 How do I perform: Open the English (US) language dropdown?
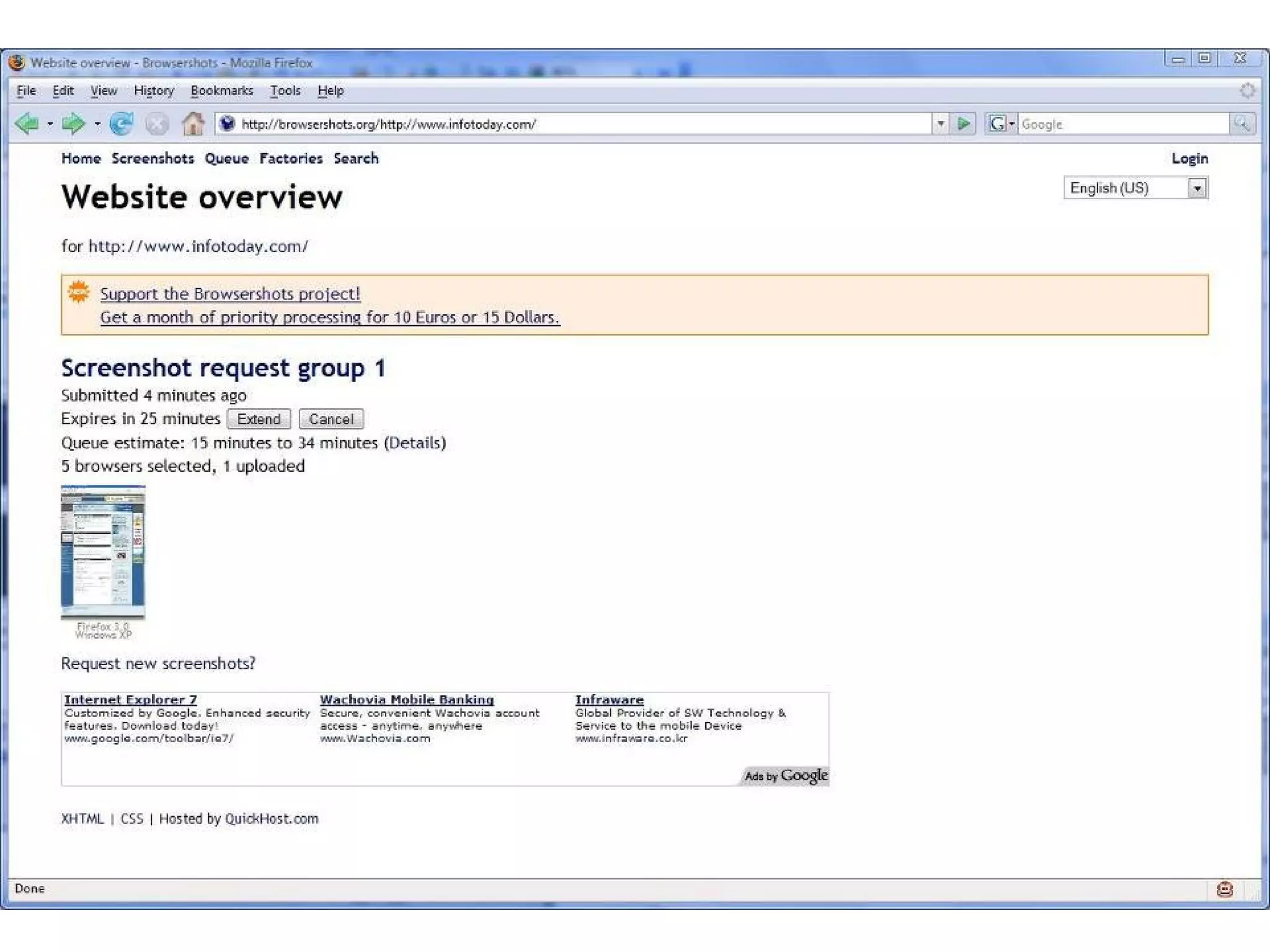[1197, 188]
